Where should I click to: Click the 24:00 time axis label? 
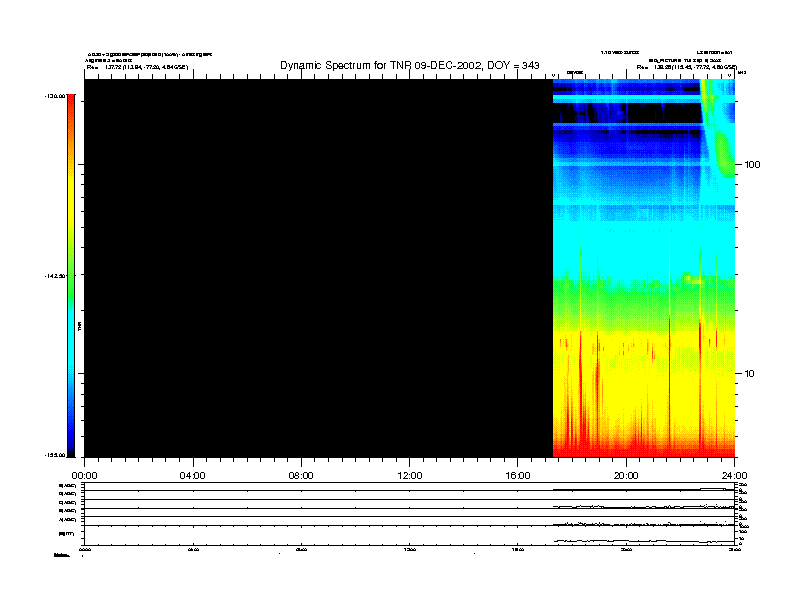734,476
